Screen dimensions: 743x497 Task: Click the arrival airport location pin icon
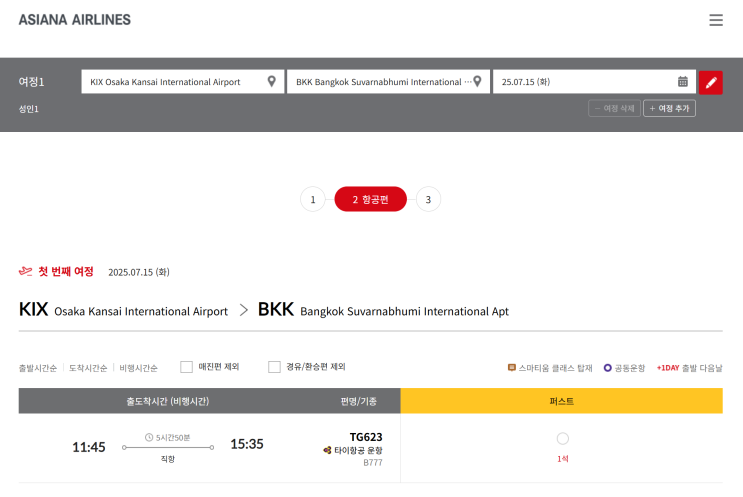pyautogui.click(x=477, y=82)
